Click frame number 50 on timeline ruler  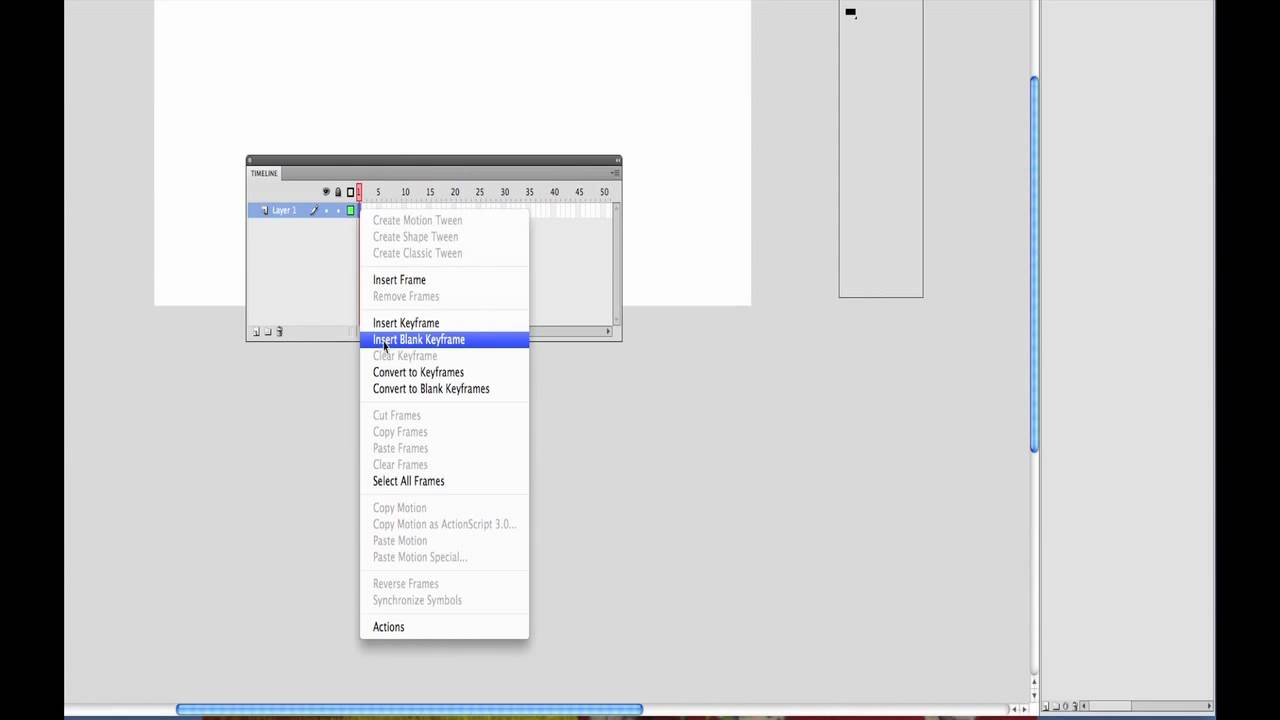point(604,192)
